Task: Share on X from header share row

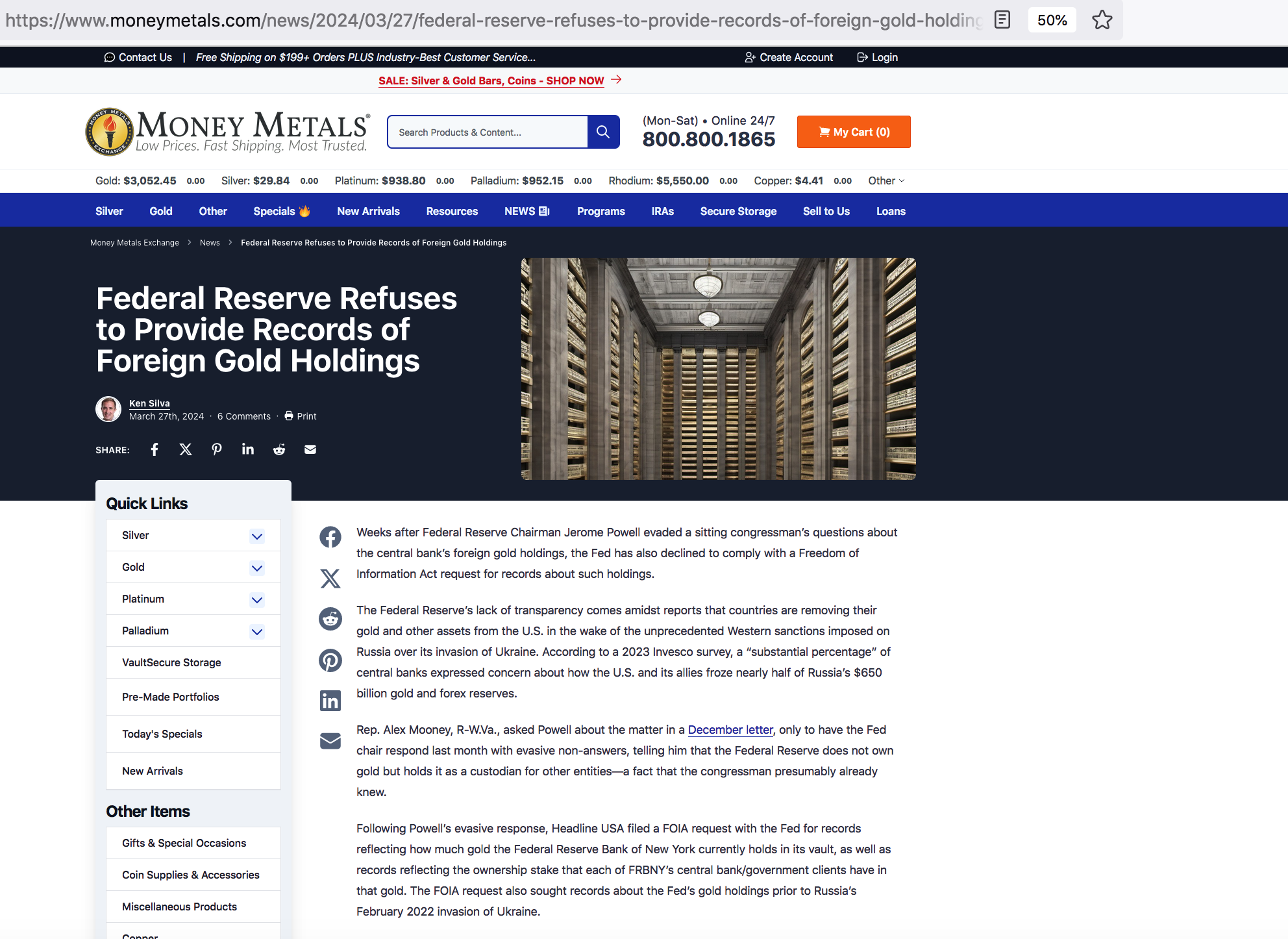Action: coord(186,449)
